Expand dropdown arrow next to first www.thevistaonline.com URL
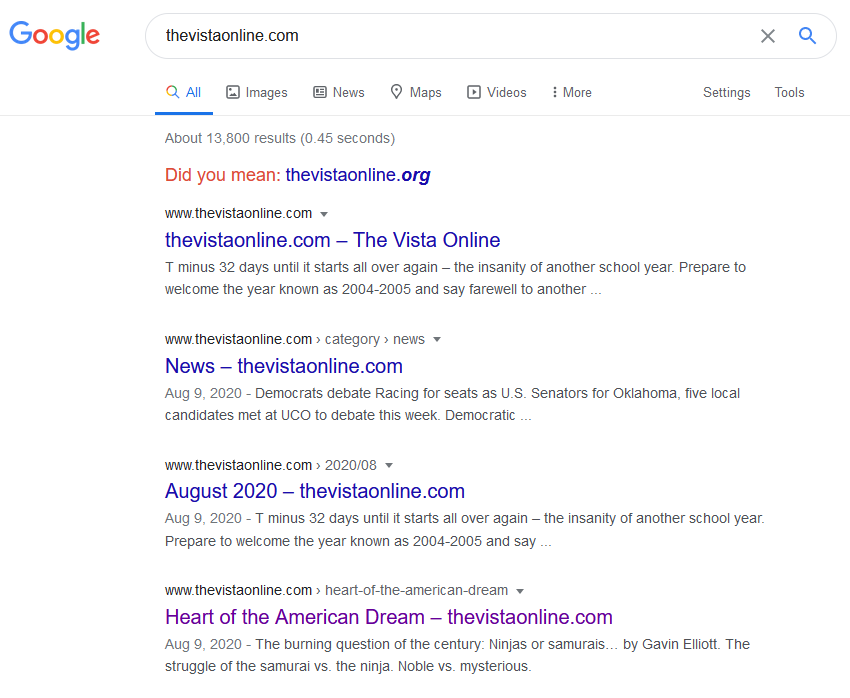This screenshot has height=698, width=850. [x=324, y=214]
